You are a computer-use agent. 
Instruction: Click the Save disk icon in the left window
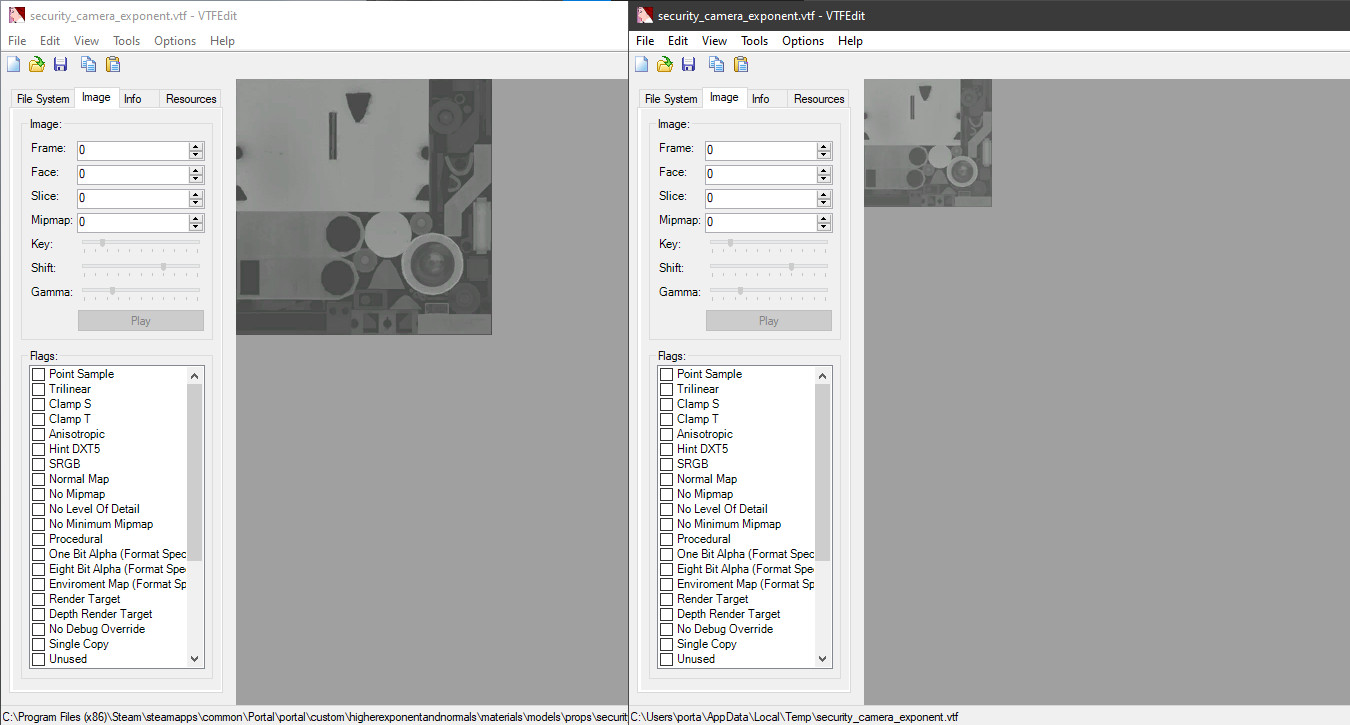[61, 65]
